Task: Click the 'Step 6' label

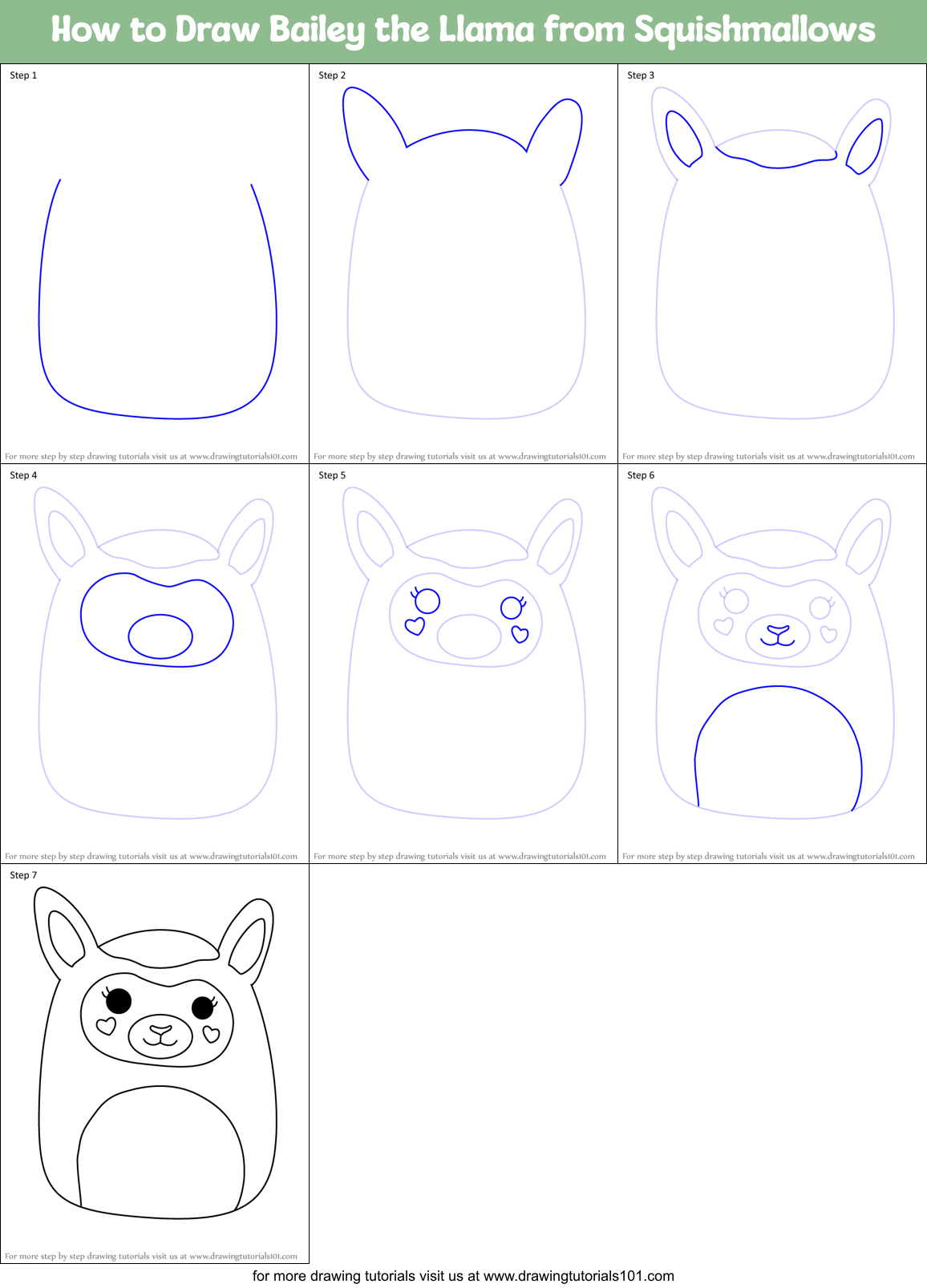Action: [x=641, y=475]
